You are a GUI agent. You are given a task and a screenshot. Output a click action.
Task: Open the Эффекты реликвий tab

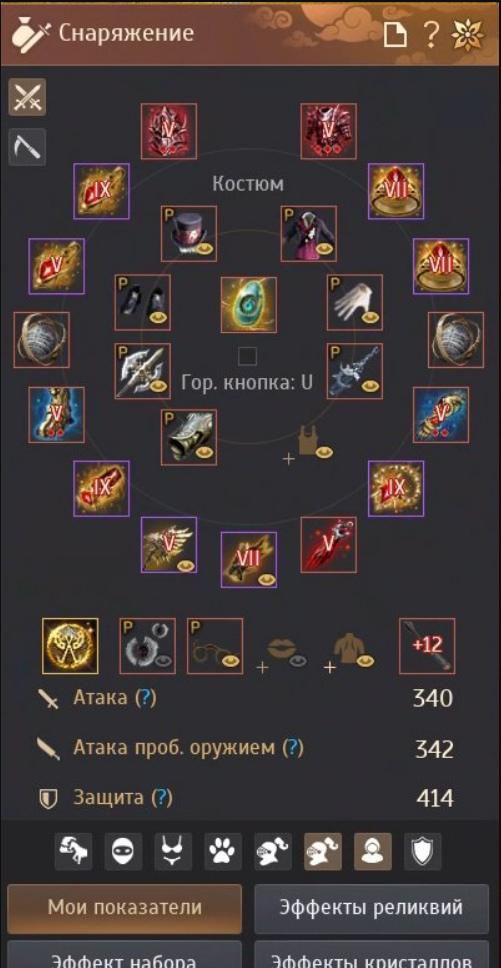click(x=371, y=909)
